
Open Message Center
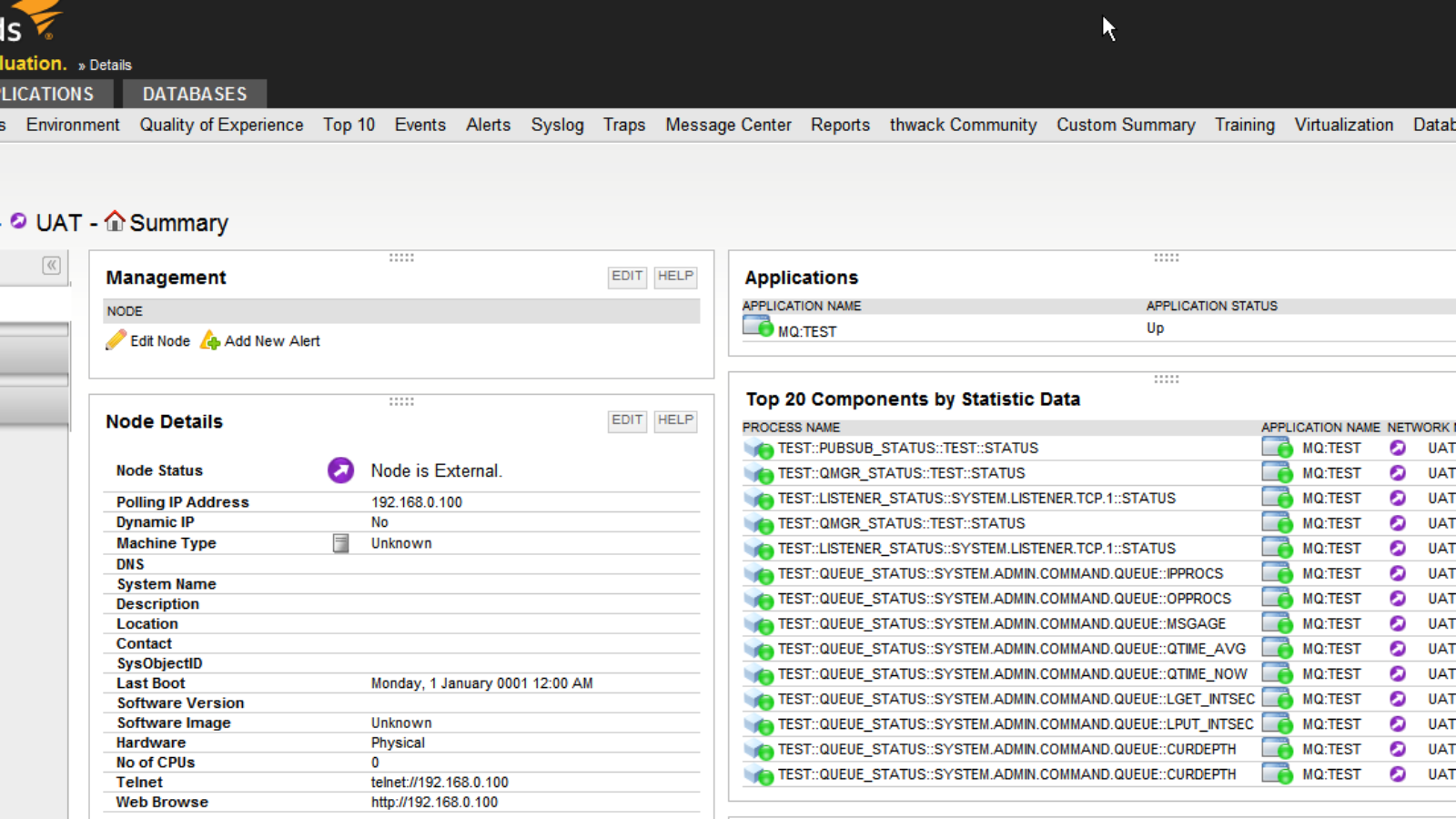tap(728, 125)
